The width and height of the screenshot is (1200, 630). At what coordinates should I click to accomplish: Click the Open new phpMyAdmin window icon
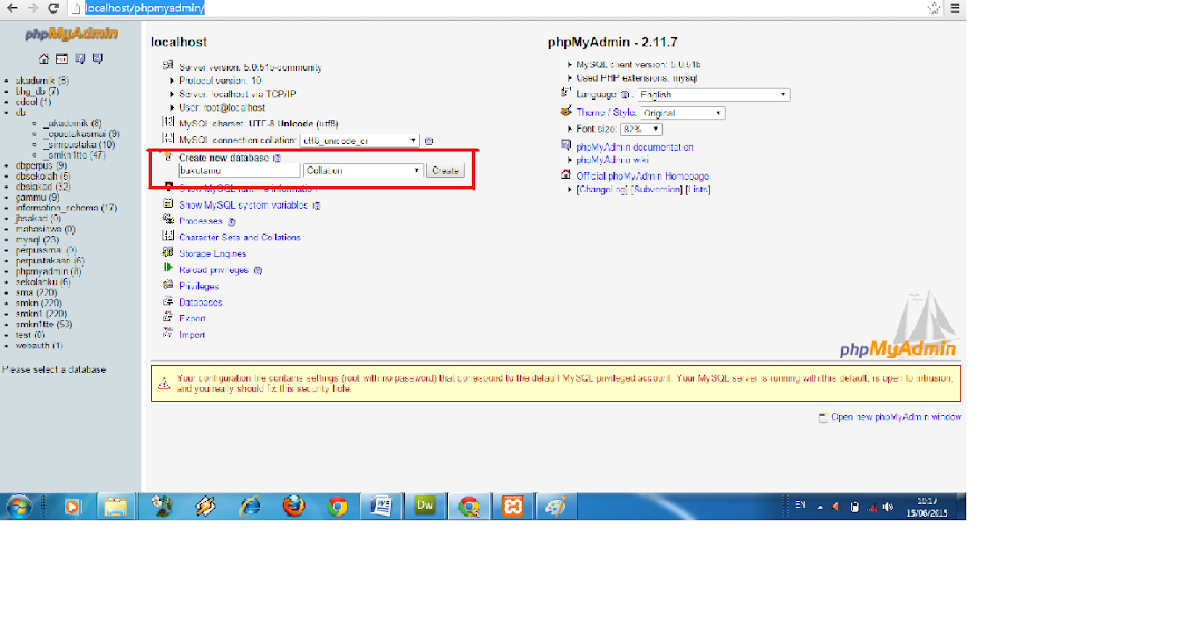(823, 417)
